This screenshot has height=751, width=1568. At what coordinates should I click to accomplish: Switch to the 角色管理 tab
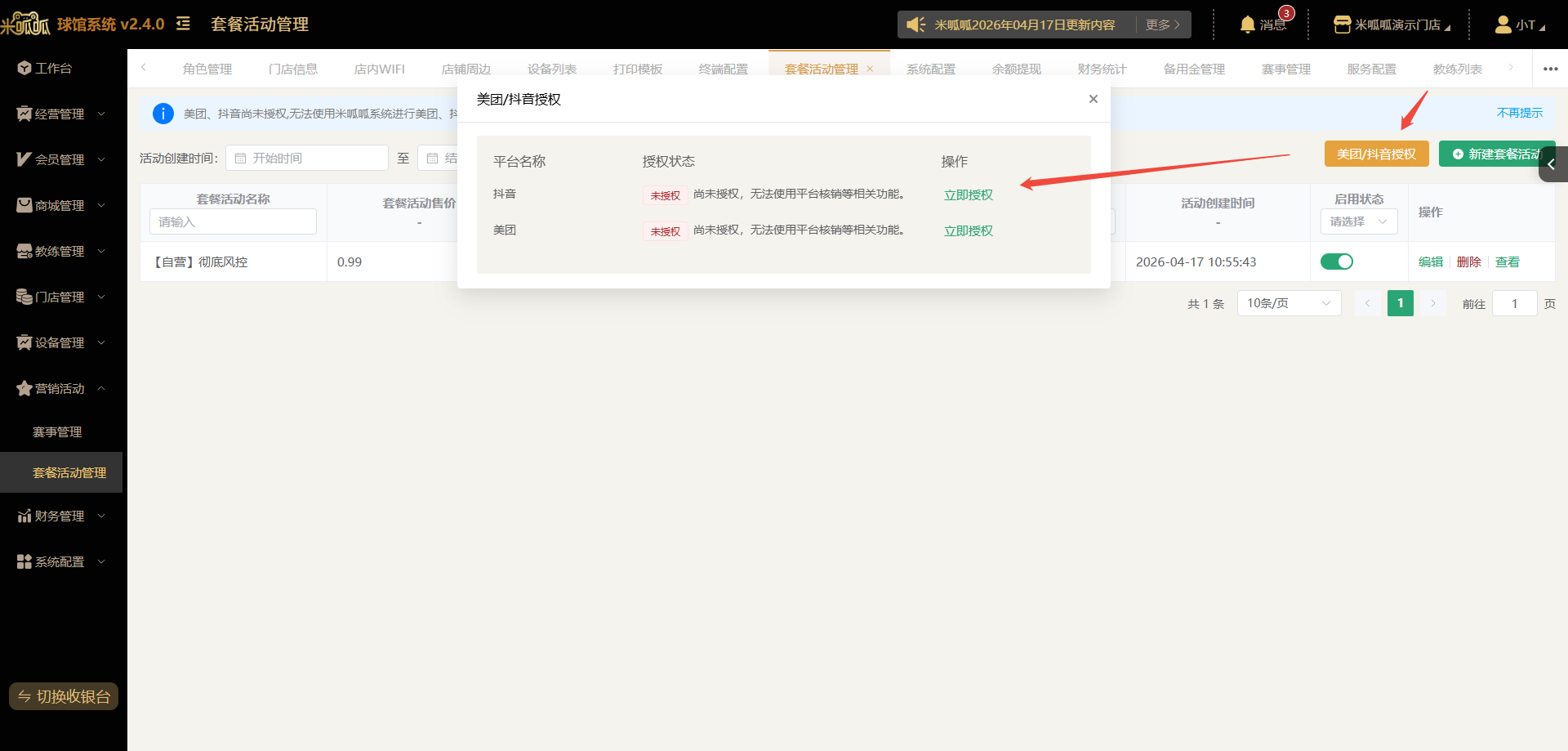pyautogui.click(x=207, y=69)
